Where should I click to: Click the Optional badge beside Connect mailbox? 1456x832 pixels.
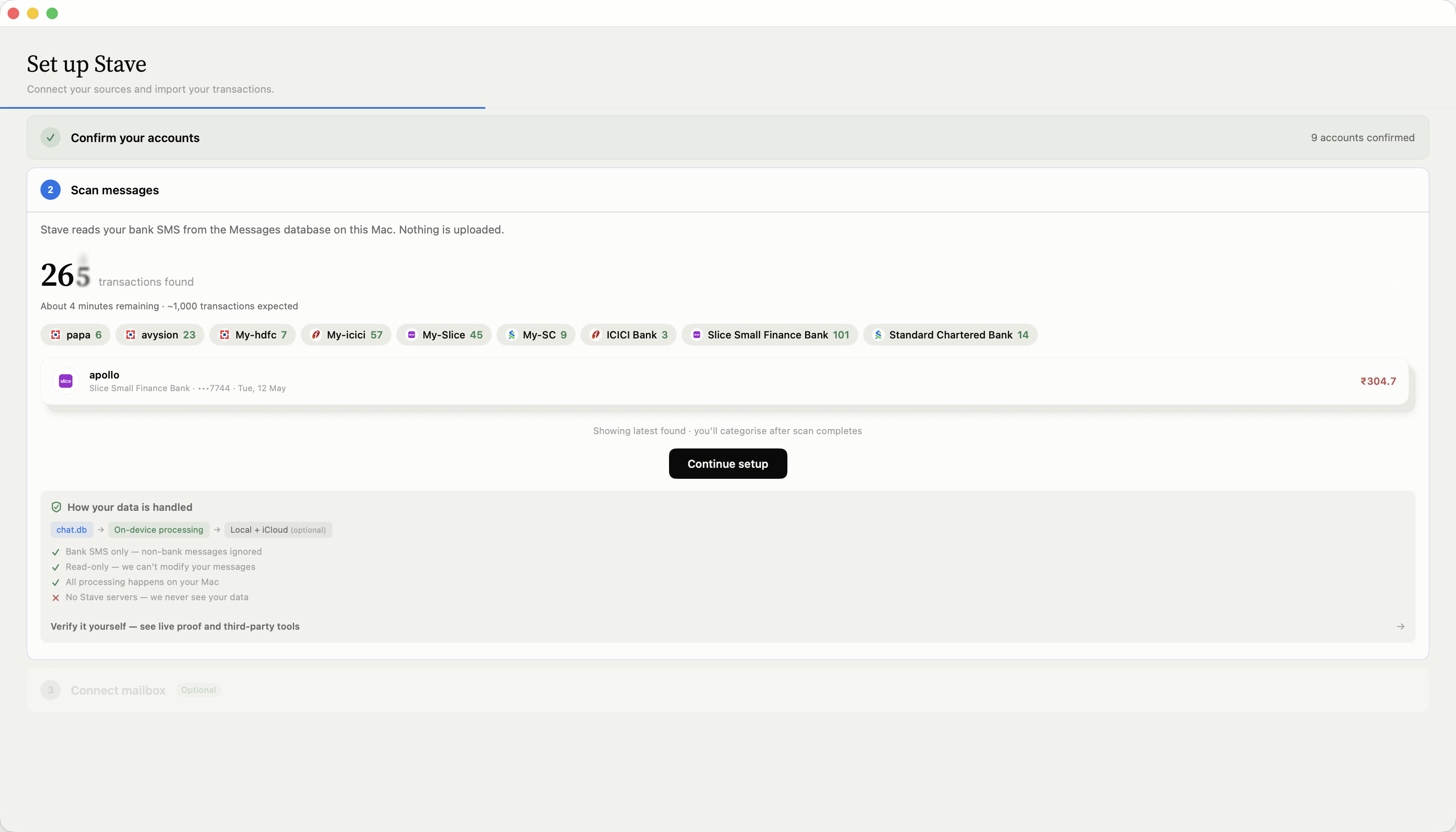click(x=198, y=690)
